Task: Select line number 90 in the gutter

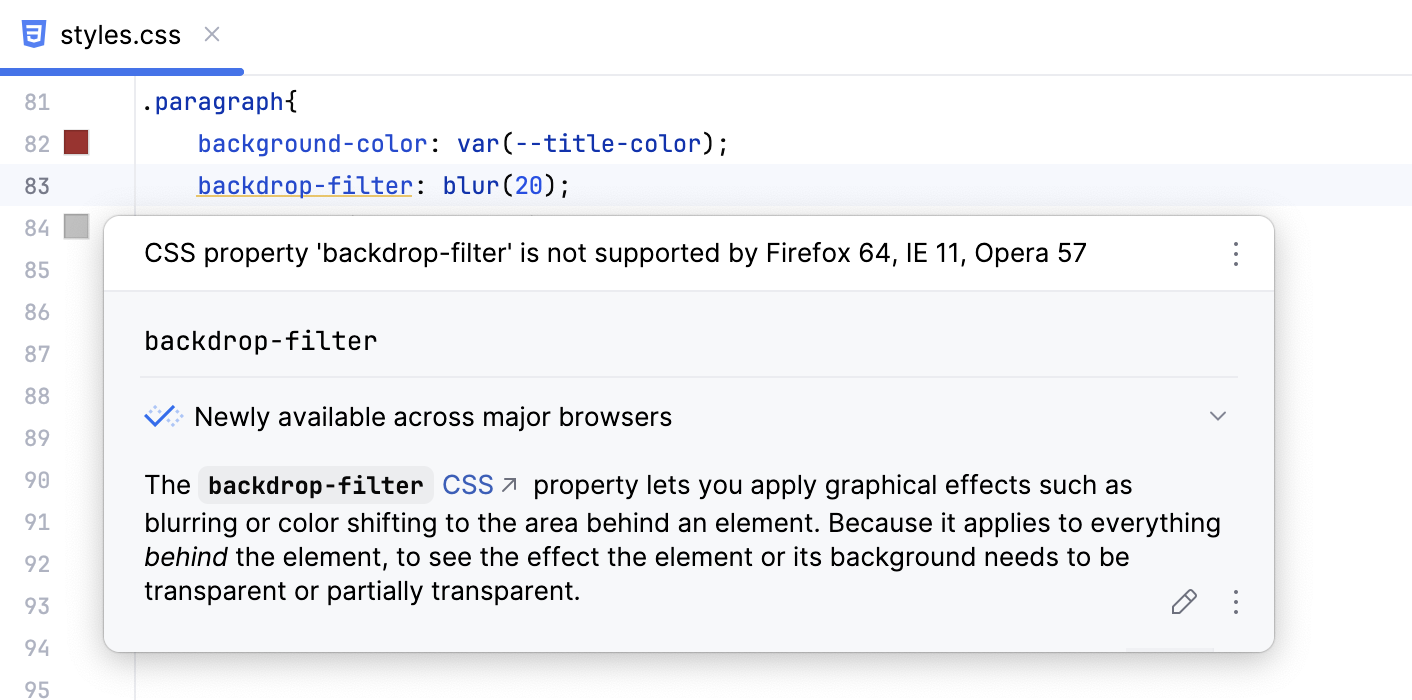Action: (x=37, y=480)
